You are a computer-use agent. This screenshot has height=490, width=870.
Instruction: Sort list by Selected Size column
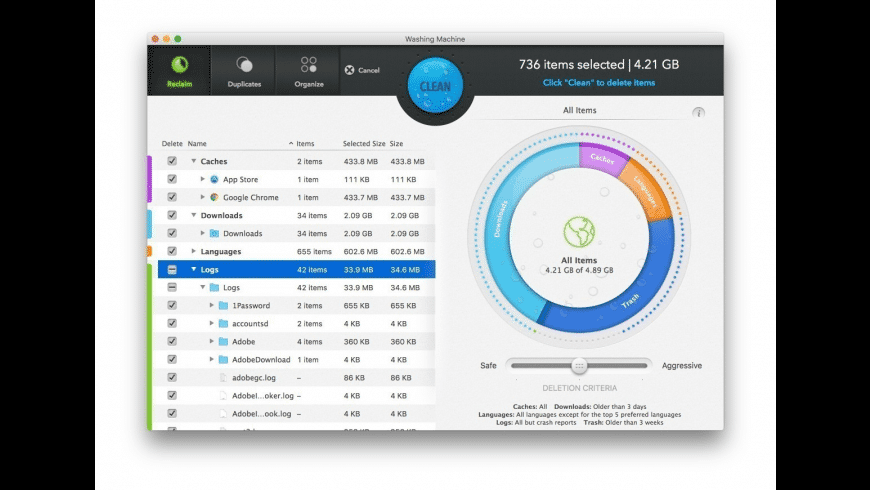coord(364,143)
